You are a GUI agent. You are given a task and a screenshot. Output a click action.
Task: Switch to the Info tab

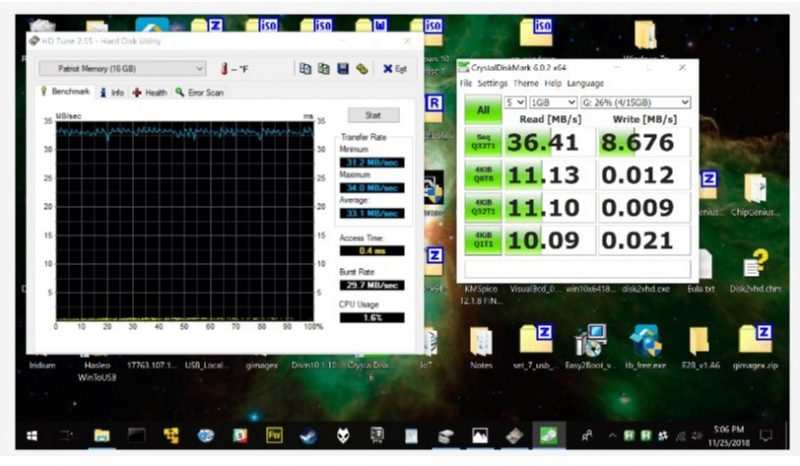tap(112, 92)
